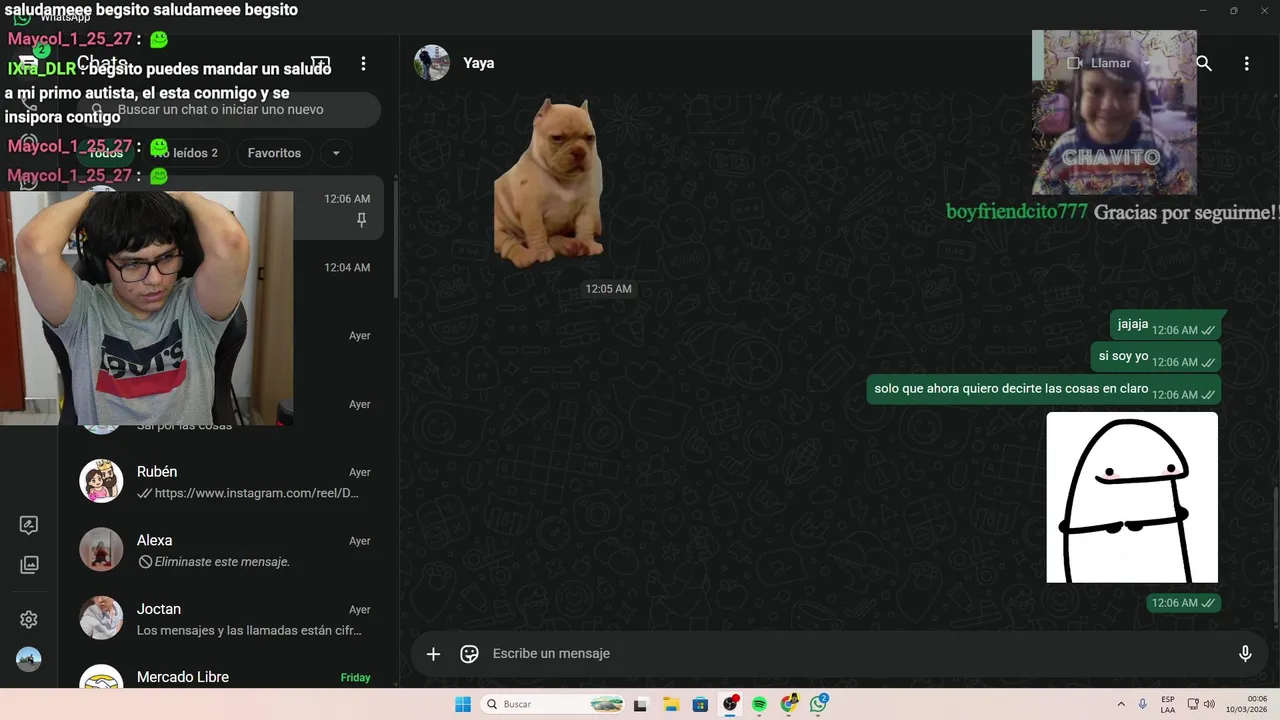Start a new chat with the compose icon
1280x720 pixels.
[321, 63]
